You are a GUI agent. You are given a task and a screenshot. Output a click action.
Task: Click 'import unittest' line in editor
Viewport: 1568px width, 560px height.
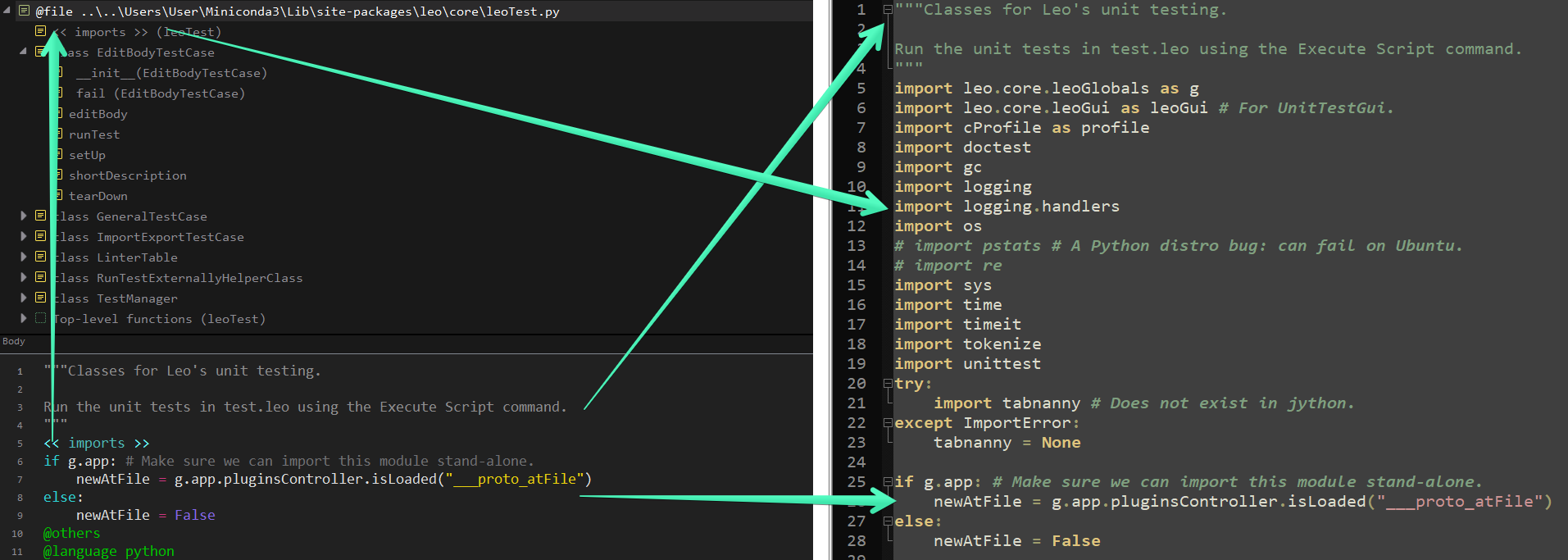(x=968, y=363)
